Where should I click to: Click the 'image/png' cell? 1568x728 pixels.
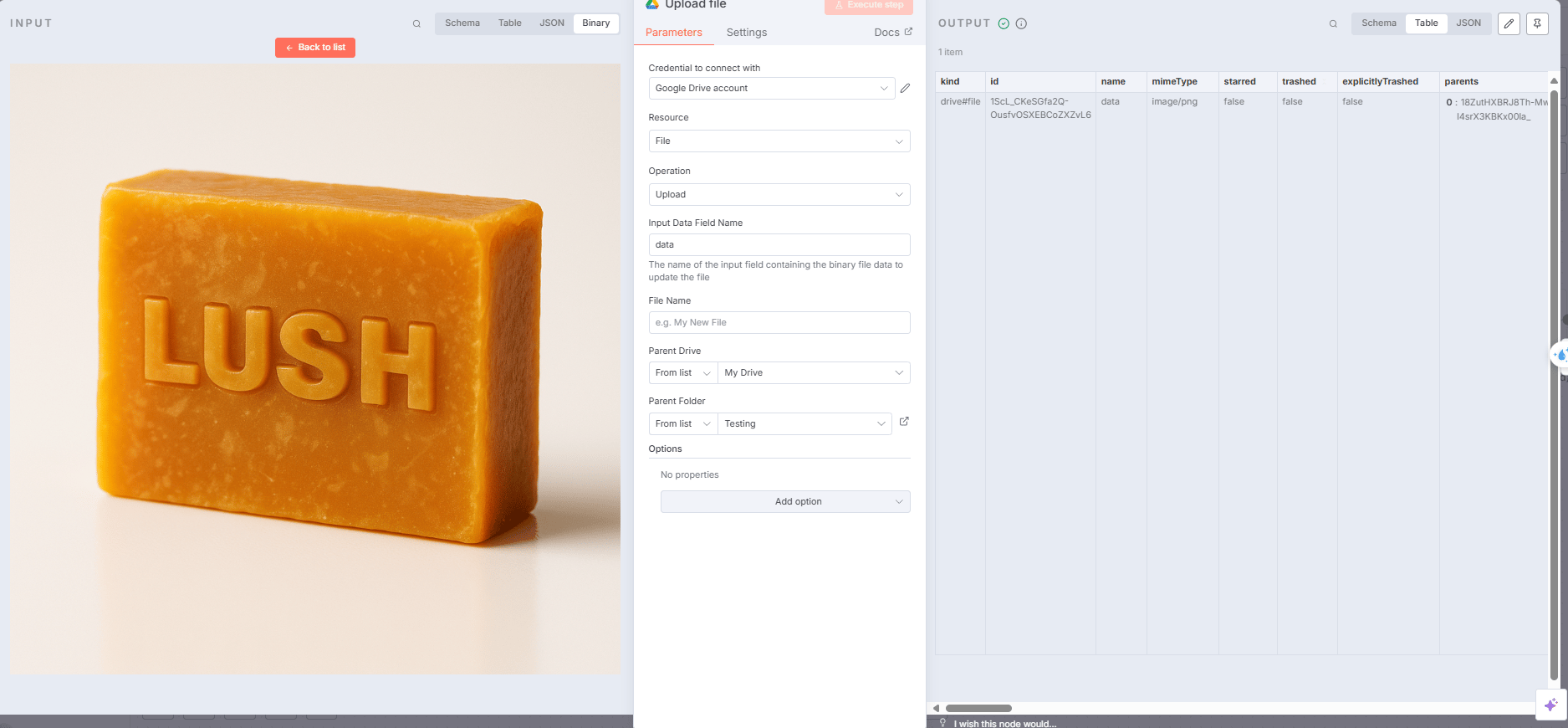coord(1174,102)
